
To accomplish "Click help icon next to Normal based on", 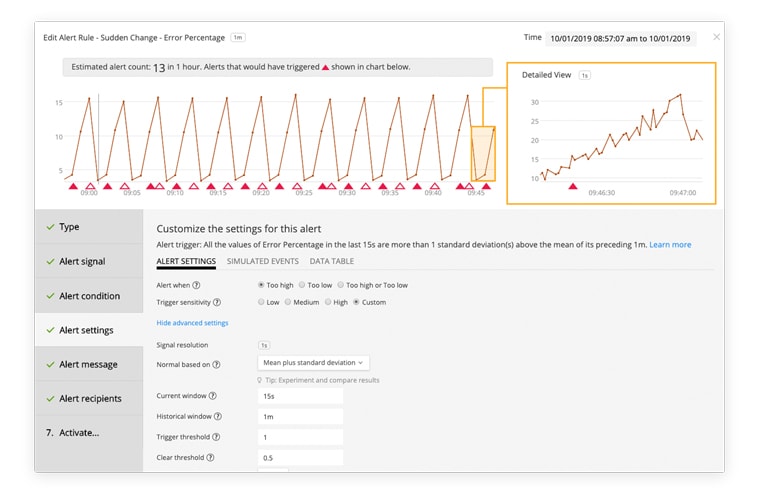I will (x=216, y=364).
